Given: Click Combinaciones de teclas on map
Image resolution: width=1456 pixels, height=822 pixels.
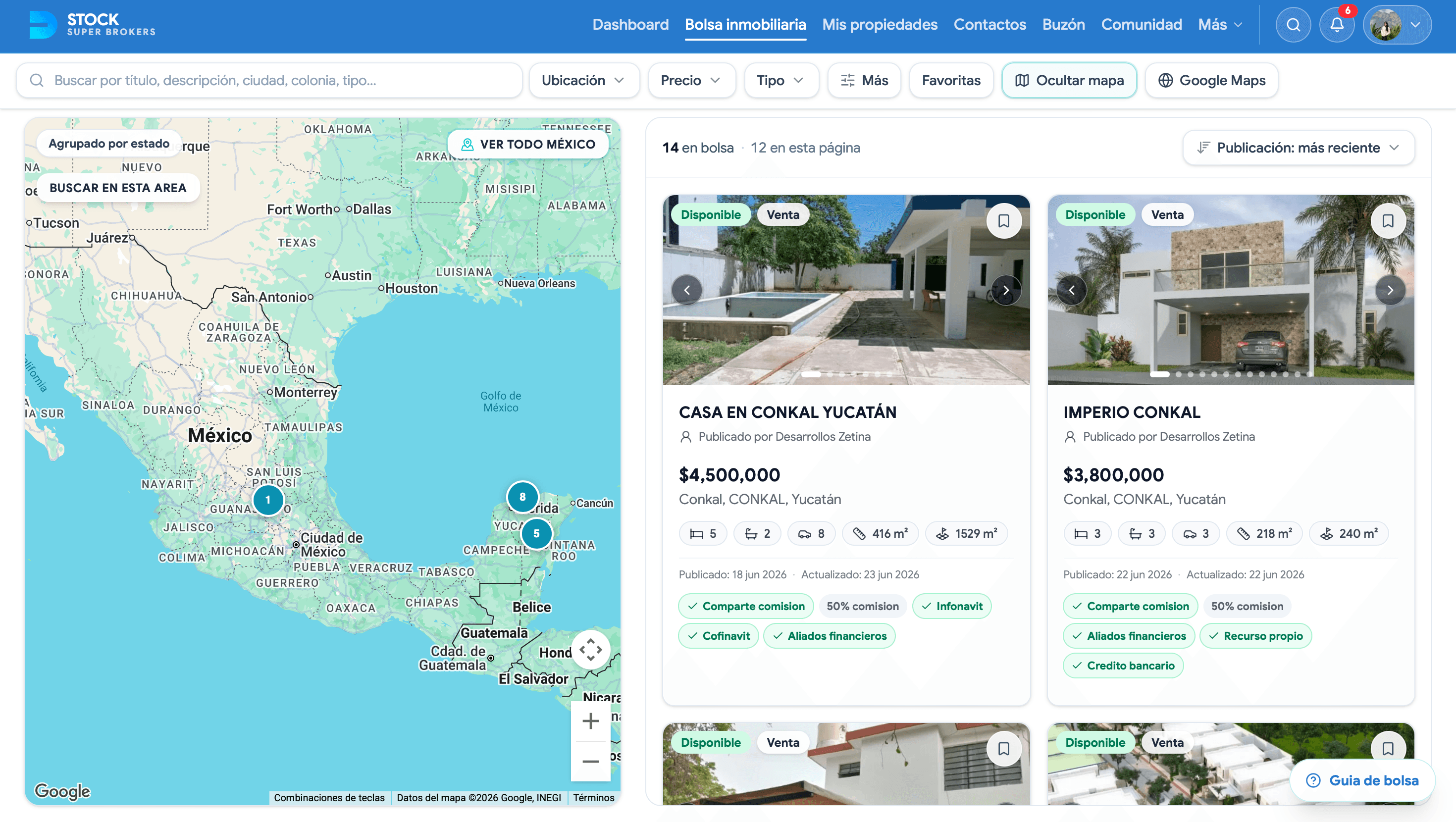Looking at the screenshot, I should (x=329, y=798).
